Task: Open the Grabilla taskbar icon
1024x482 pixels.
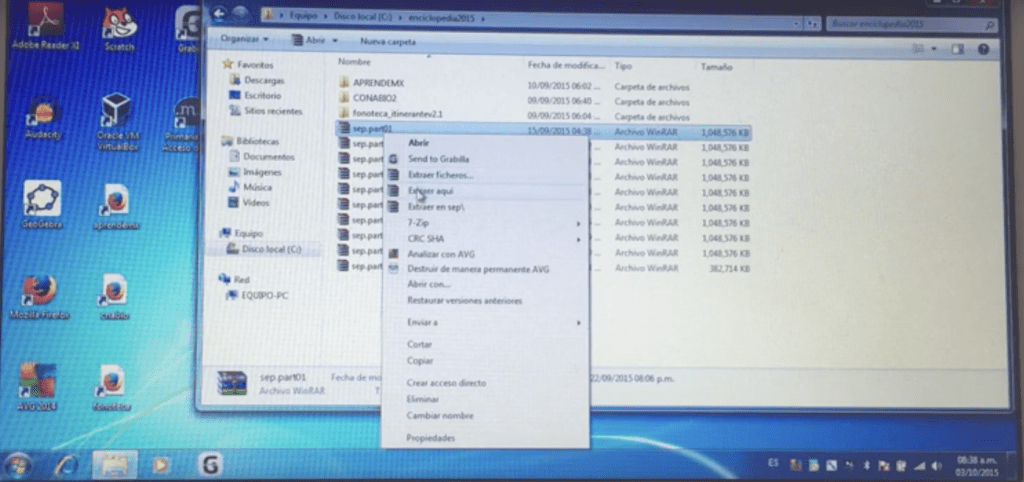Action: pos(210,465)
